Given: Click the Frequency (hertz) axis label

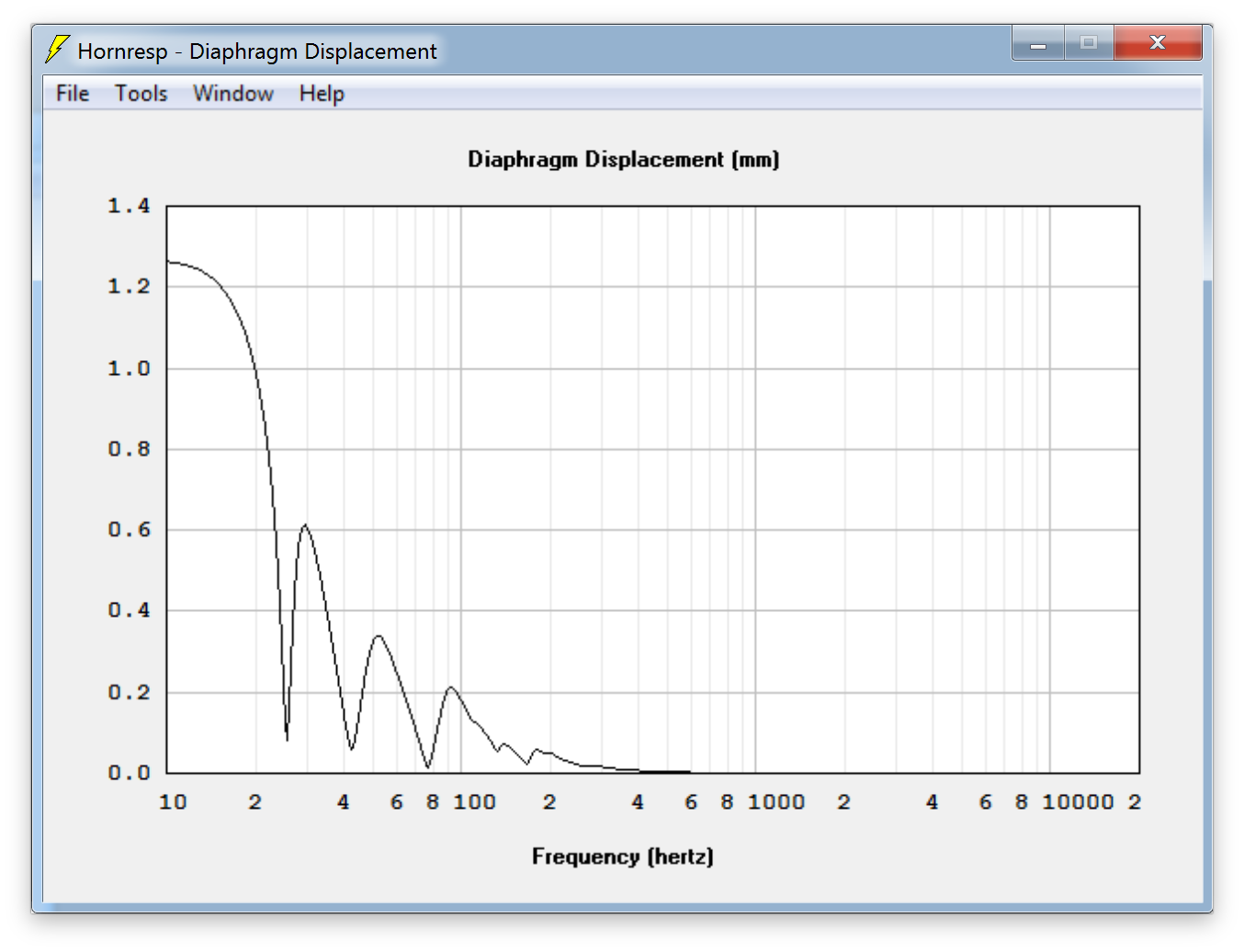Looking at the screenshot, I should [622, 856].
